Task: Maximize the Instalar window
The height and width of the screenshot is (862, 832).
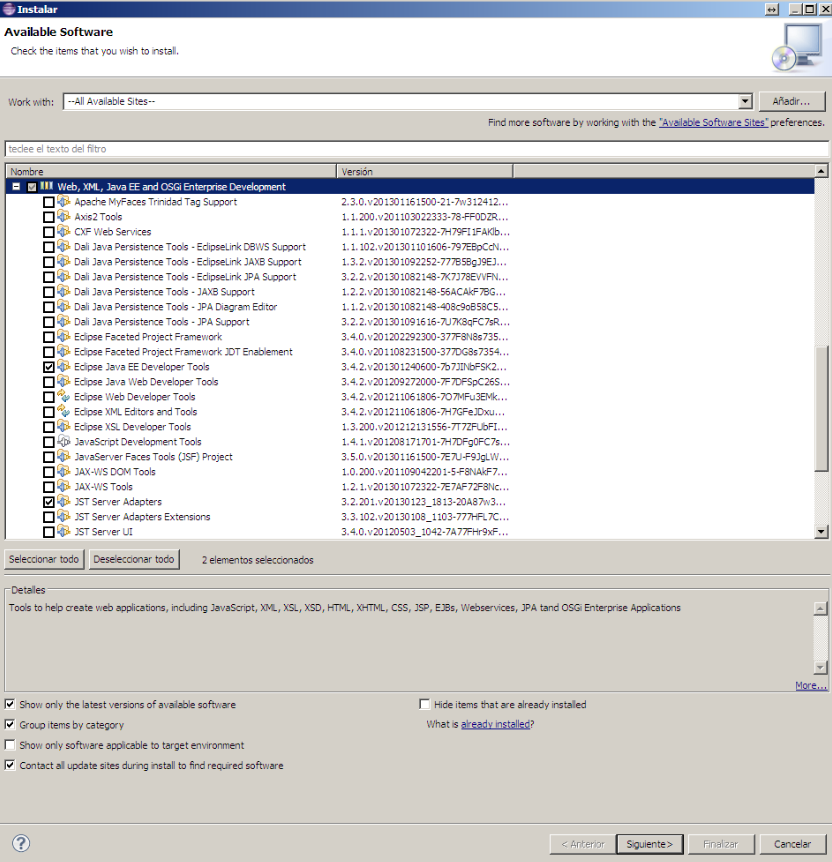Action: point(810,9)
